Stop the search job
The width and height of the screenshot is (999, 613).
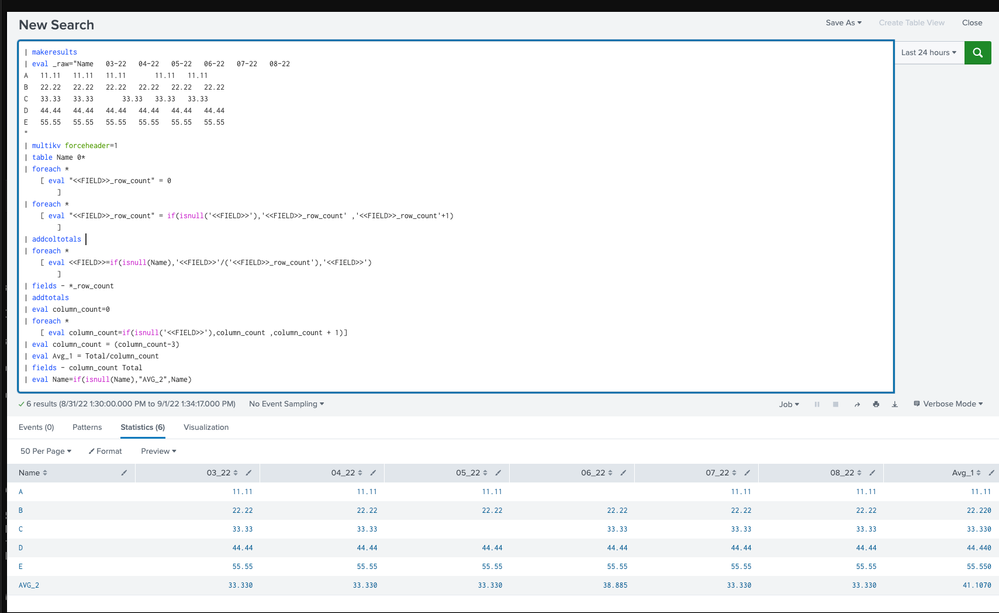click(x=836, y=404)
